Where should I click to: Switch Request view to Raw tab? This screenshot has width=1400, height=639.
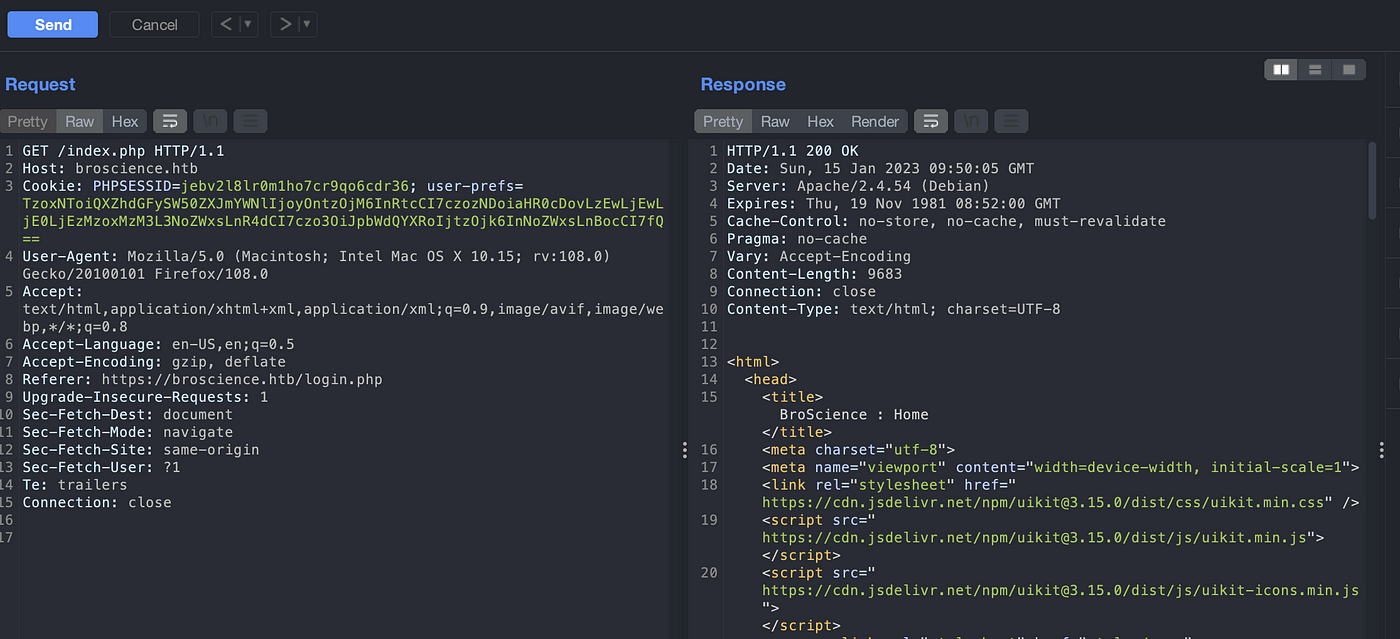click(x=79, y=121)
